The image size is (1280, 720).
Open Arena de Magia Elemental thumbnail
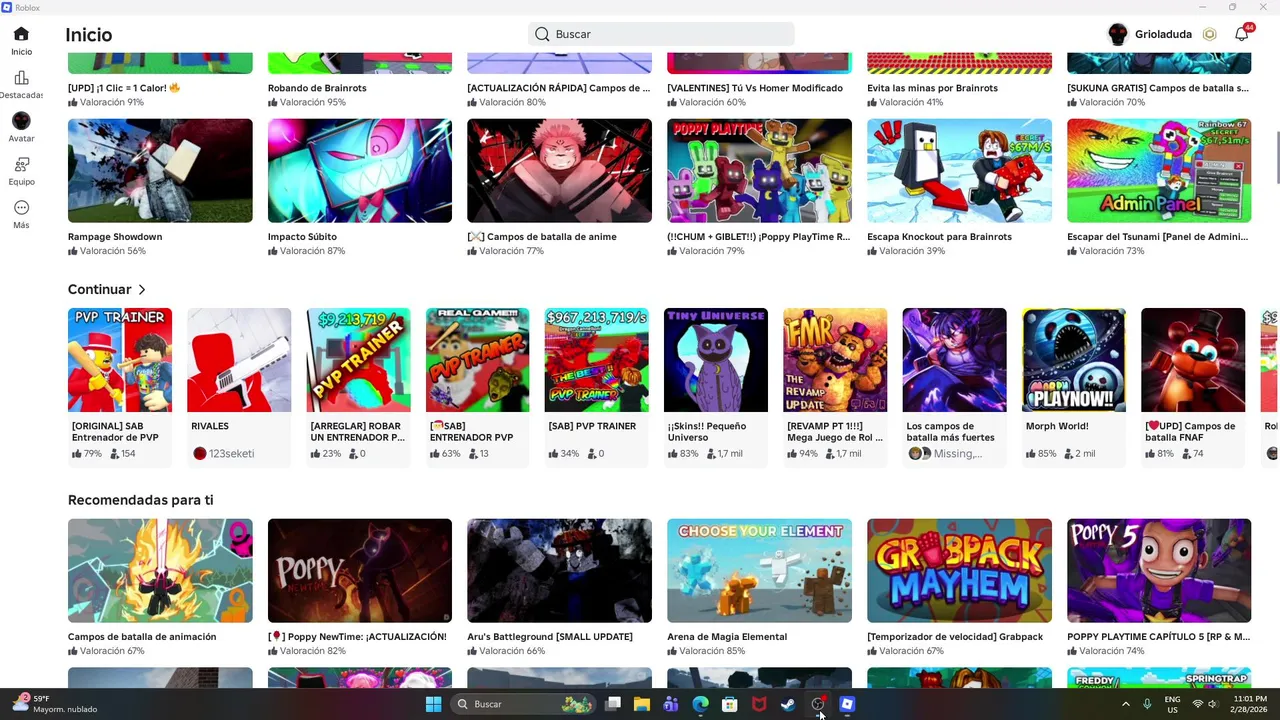tap(759, 571)
